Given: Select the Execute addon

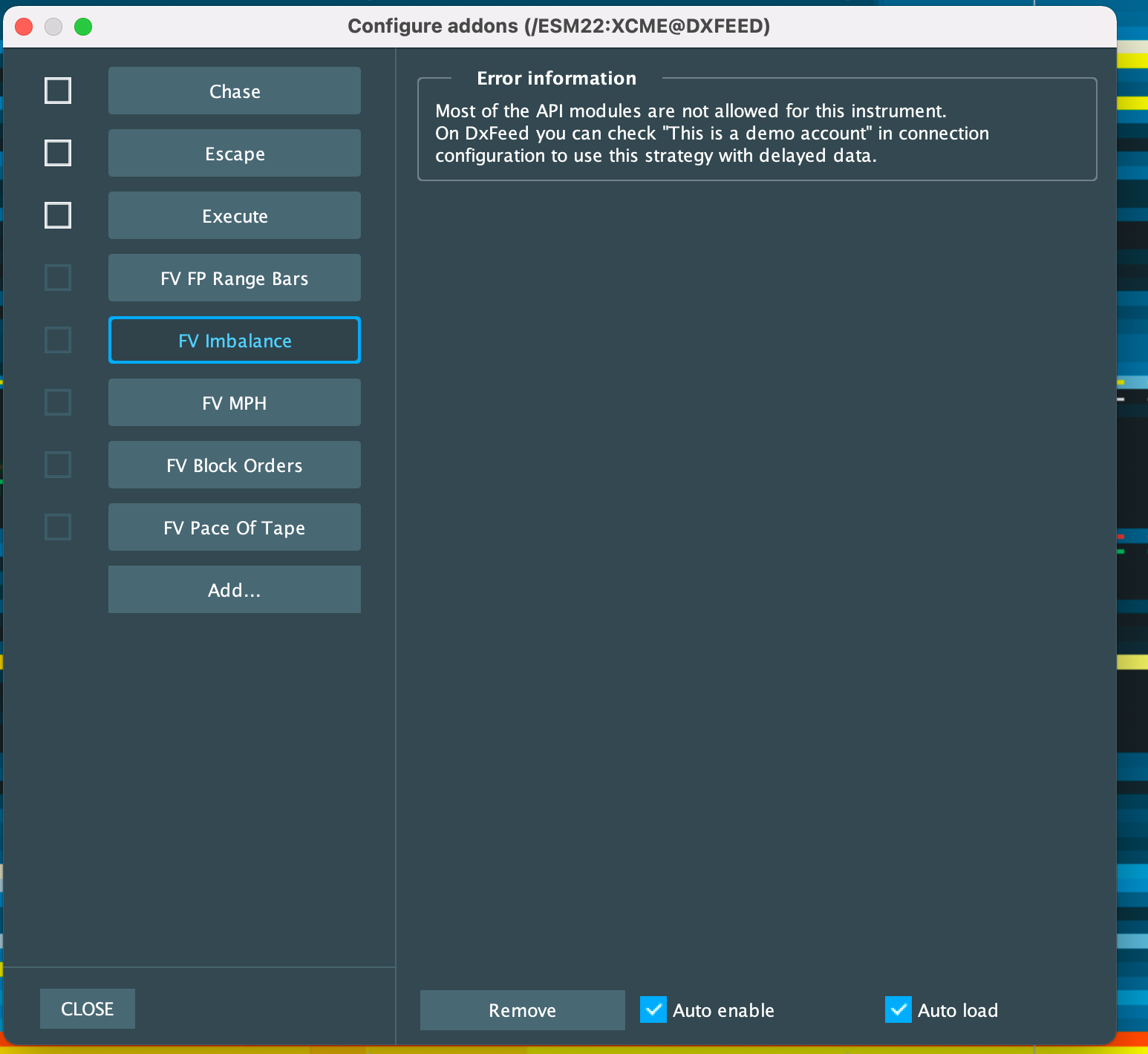Looking at the screenshot, I should click(x=235, y=215).
